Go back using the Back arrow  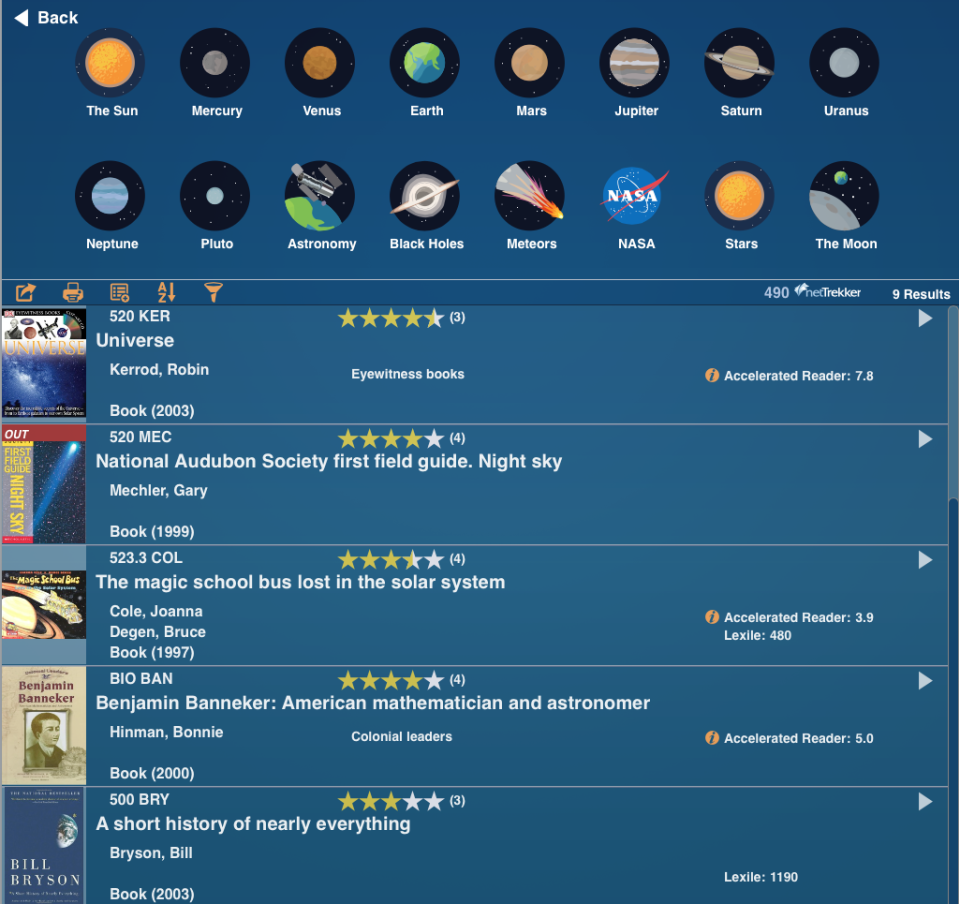click(x=46, y=18)
